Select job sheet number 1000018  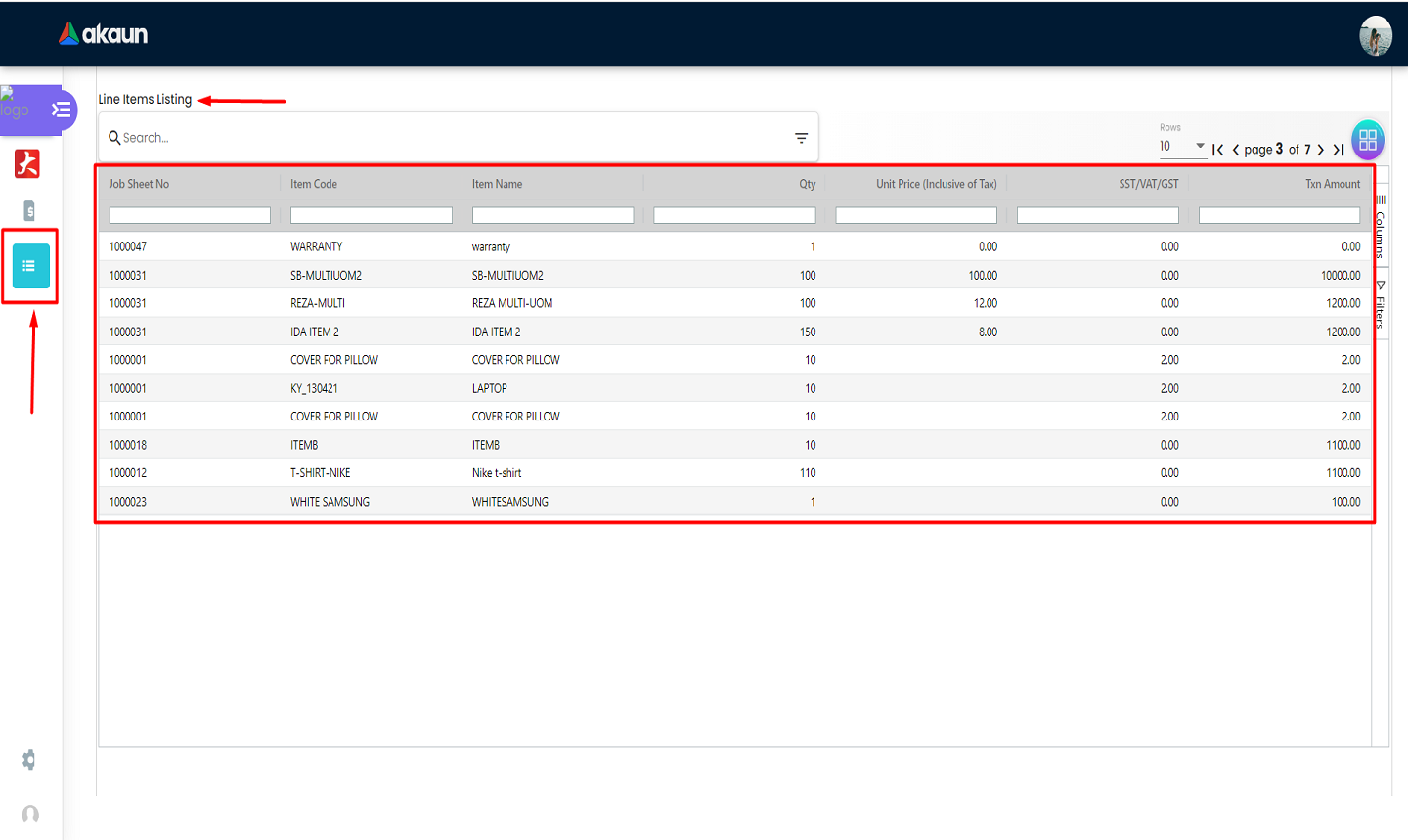[128, 446]
